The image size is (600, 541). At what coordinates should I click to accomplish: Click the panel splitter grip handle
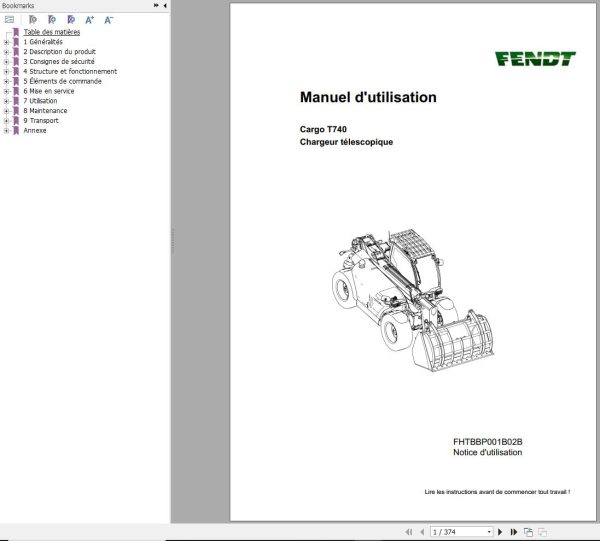click(x=173, y=241)
